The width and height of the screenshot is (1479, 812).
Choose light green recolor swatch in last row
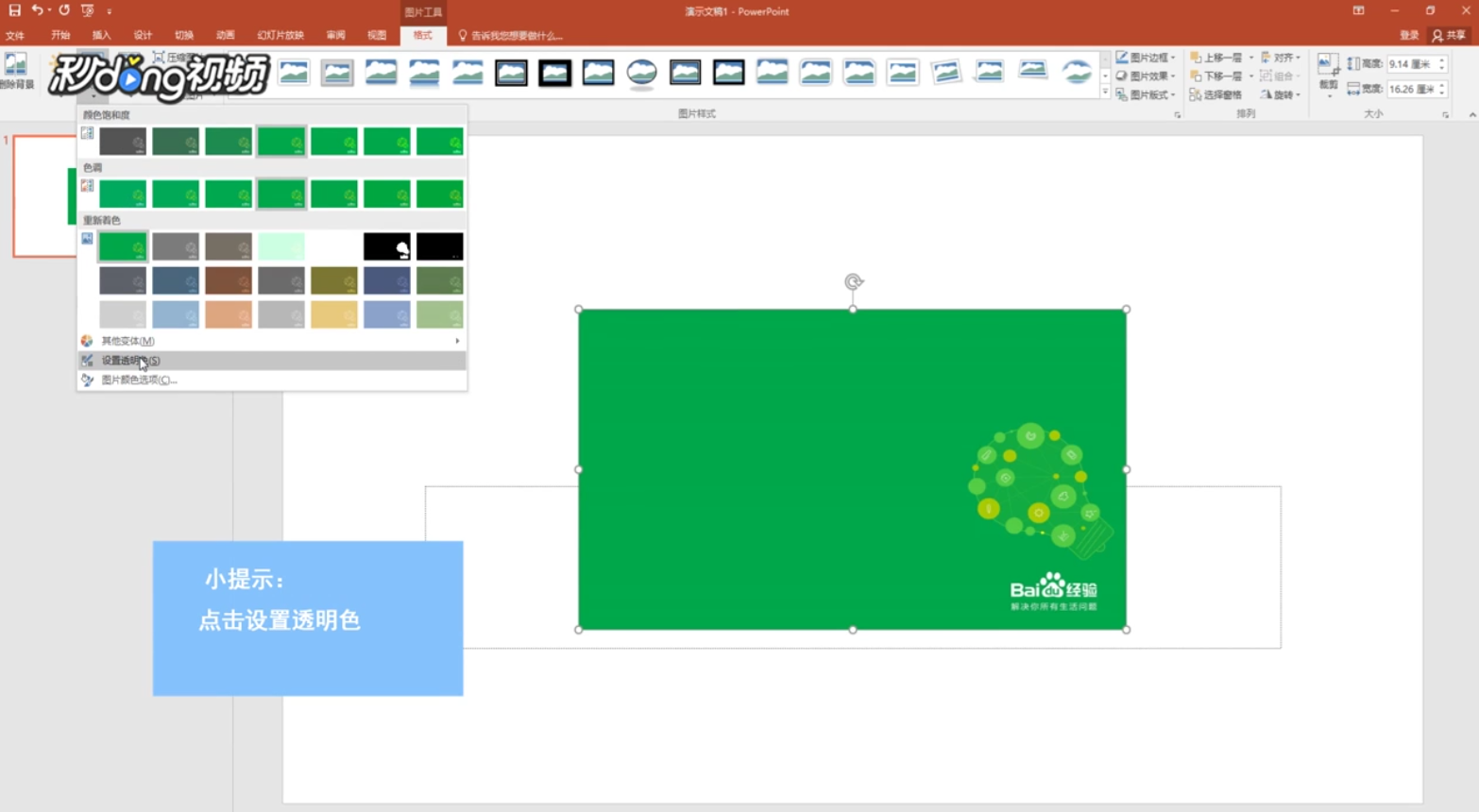click(440, 314)
